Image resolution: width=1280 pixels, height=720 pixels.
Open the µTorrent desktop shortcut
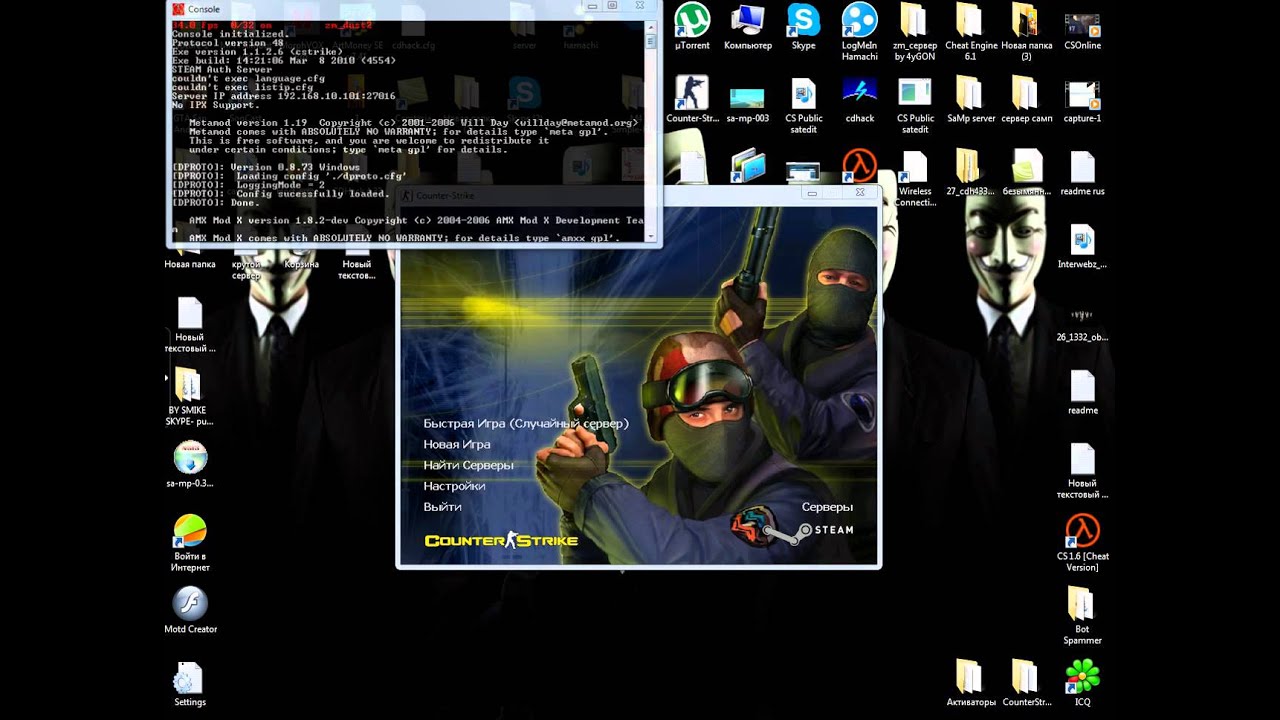click(x=692, y=27)
